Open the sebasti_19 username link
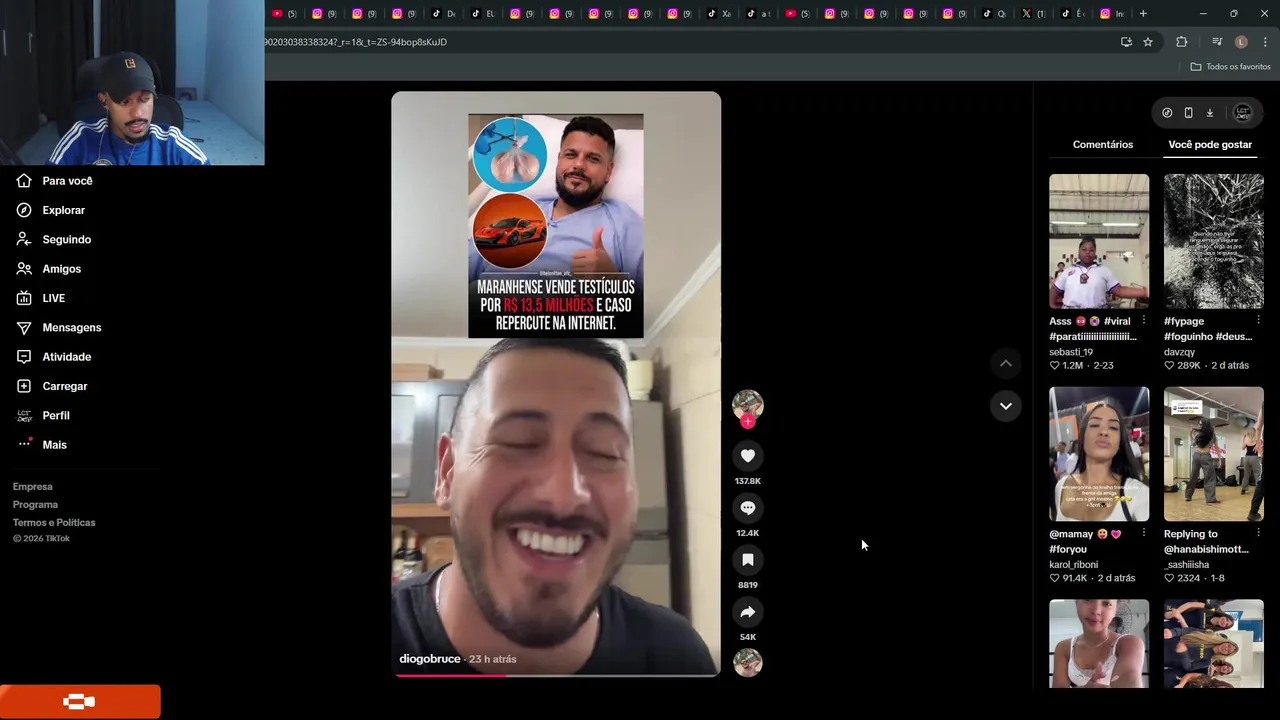1280x720 pixels. point(1071,352)
